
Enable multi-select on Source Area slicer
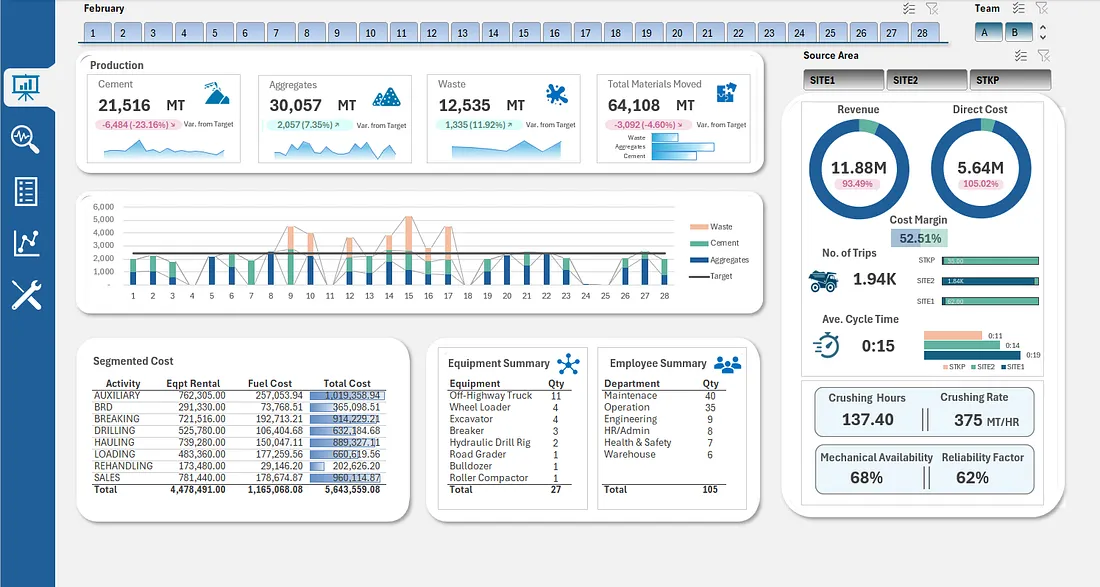(x=1021, y=55)
